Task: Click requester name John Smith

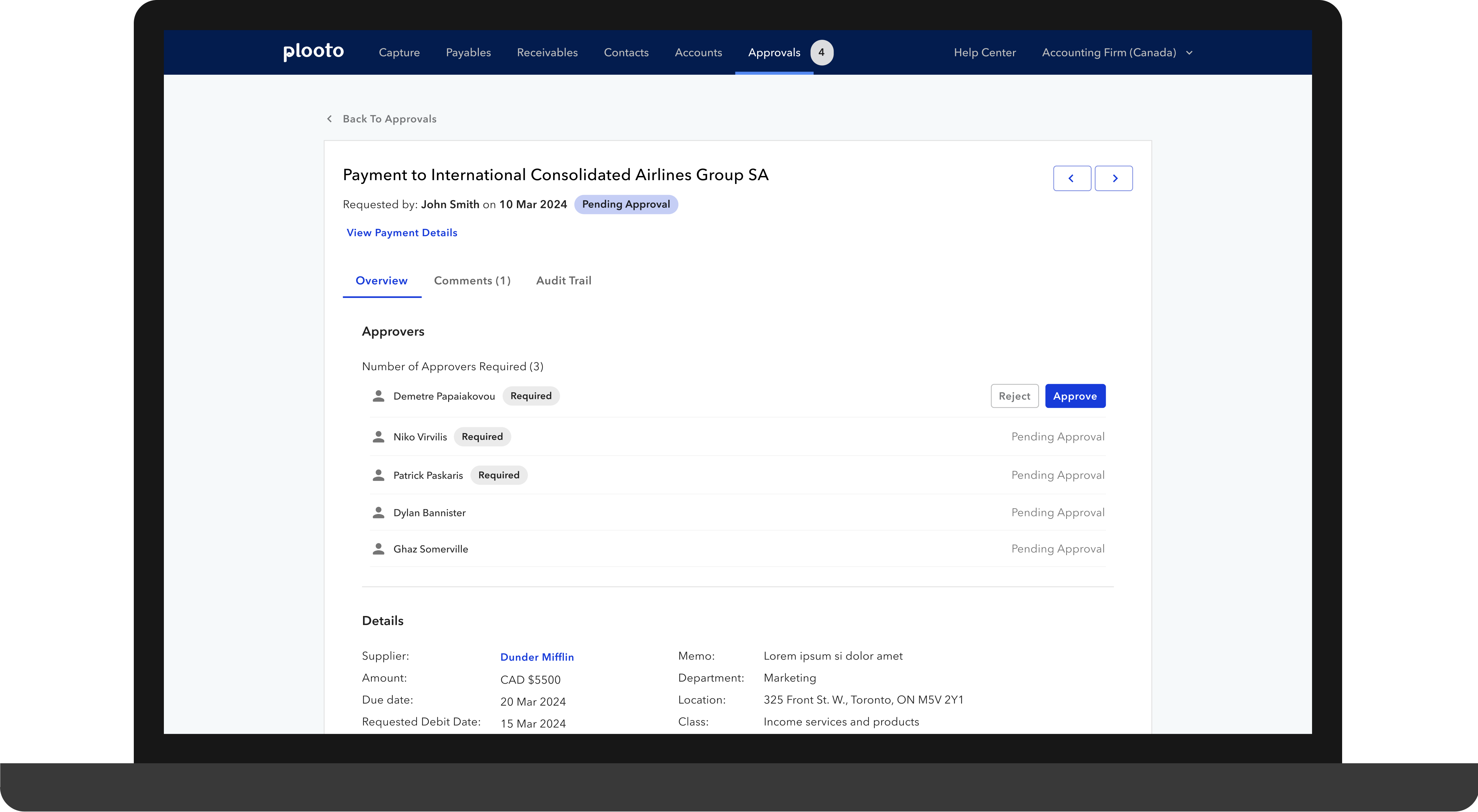Action: coord(450,204)
